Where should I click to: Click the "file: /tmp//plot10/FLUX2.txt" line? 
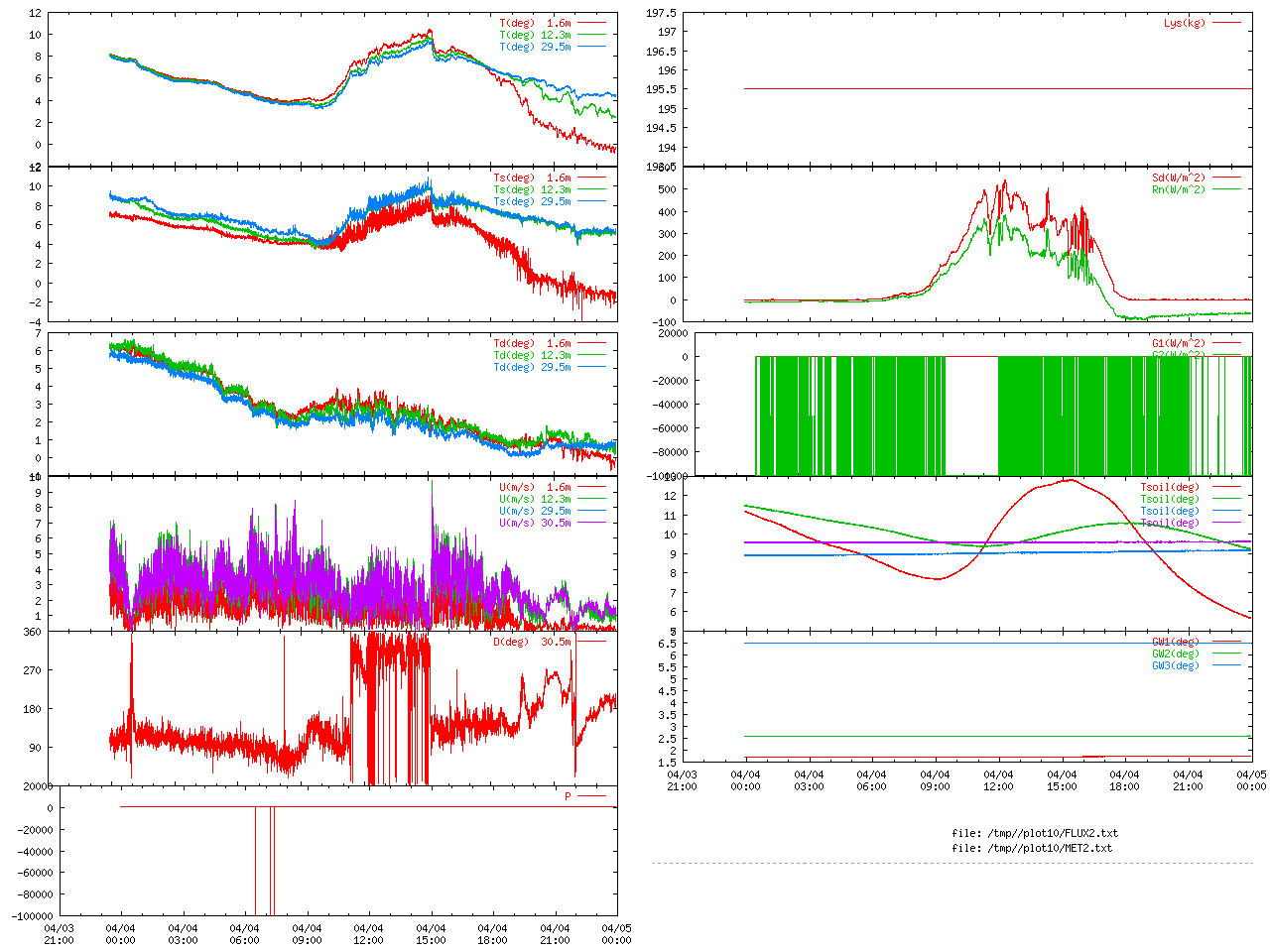tap(1035, 834)
